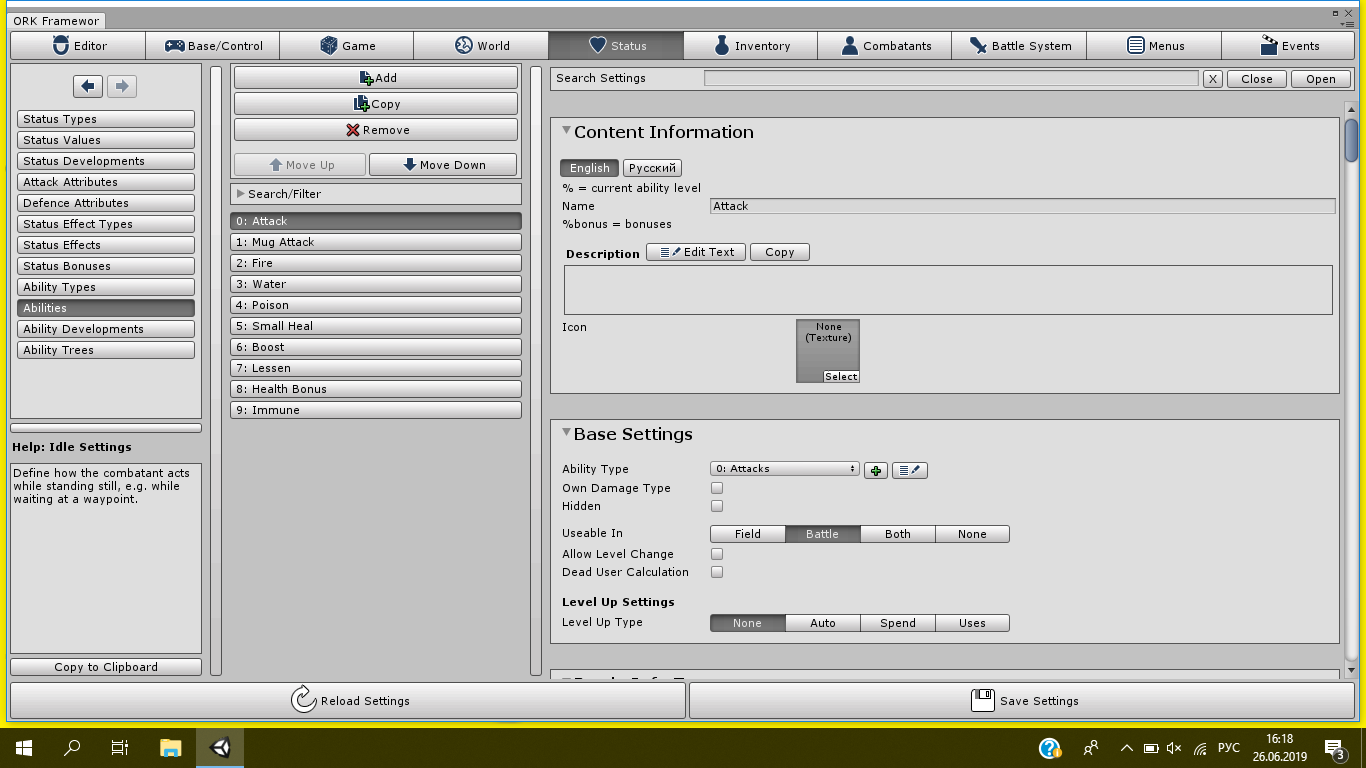Open the People icon in system tray

tap(1091, 748)
